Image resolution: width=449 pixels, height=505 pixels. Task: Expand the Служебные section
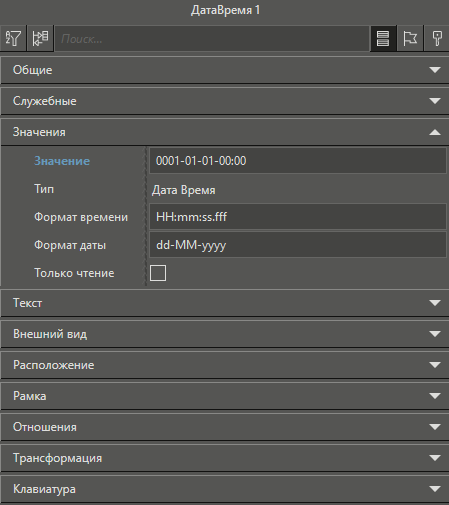click(x=225, y=101)
